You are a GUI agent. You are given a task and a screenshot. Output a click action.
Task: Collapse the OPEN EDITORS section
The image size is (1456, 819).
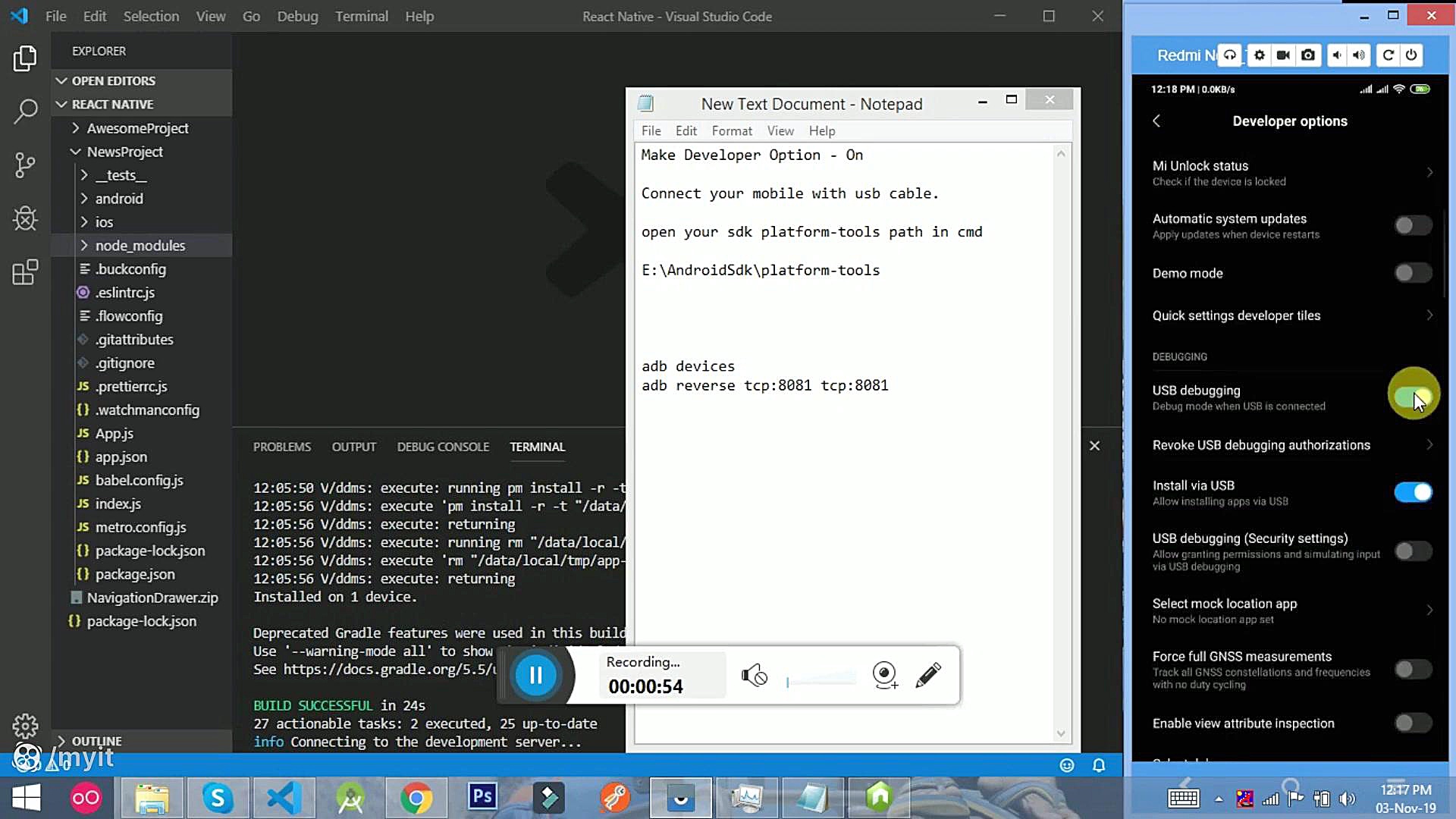pos(113,80)
